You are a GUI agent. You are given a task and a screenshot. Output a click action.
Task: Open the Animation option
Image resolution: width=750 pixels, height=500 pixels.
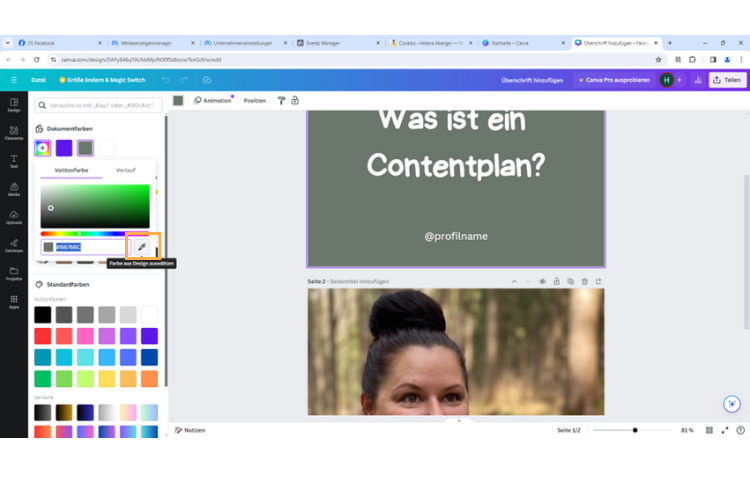[213, 100]
